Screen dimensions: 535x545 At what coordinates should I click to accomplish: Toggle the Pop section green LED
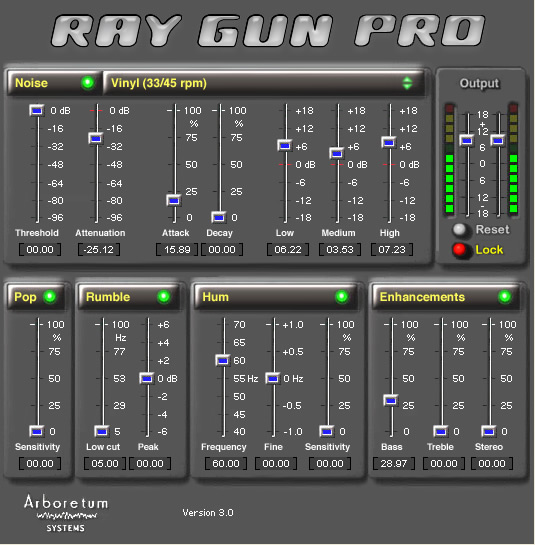point(50,296)
